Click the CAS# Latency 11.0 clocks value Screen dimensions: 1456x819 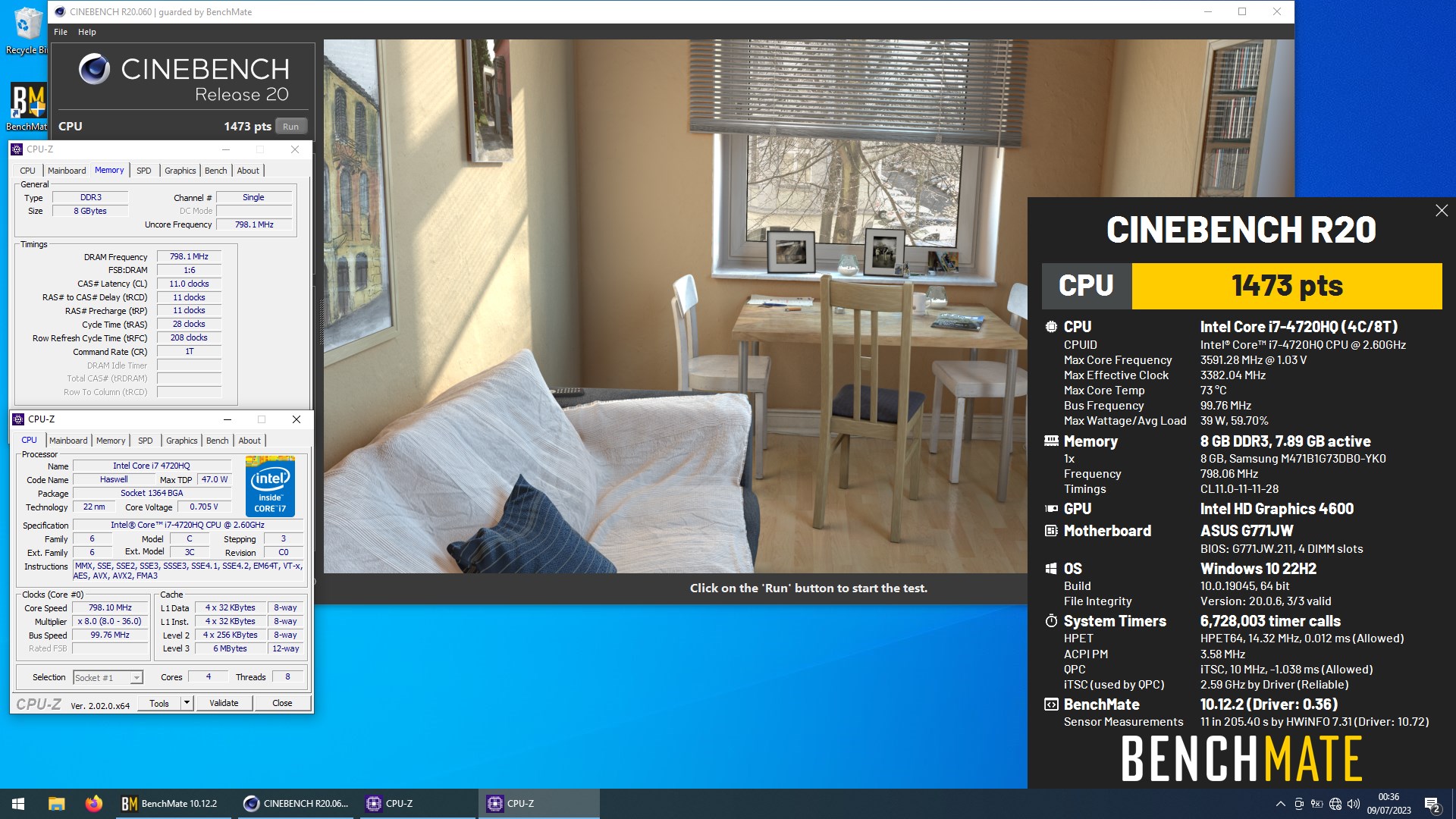click(189, 284)
